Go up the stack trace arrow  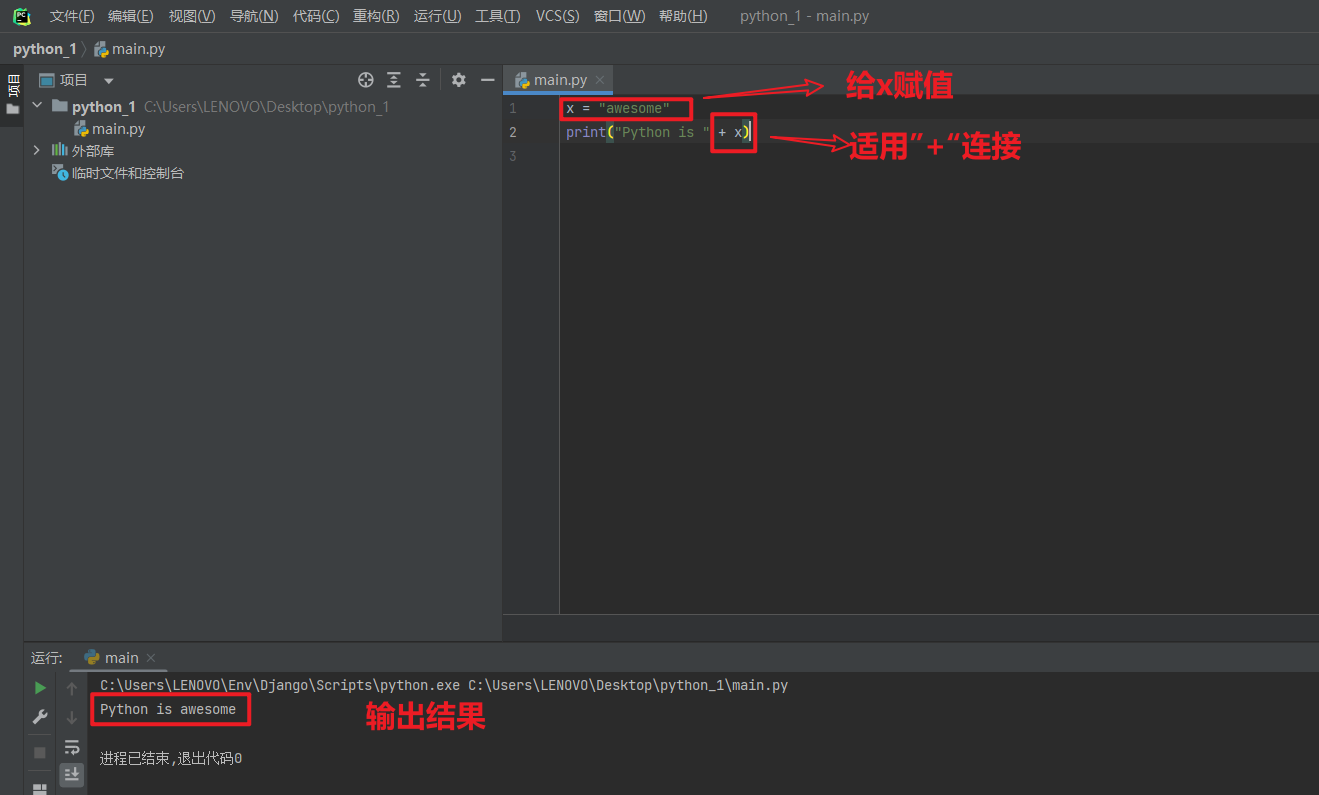(x=72, y=688)
